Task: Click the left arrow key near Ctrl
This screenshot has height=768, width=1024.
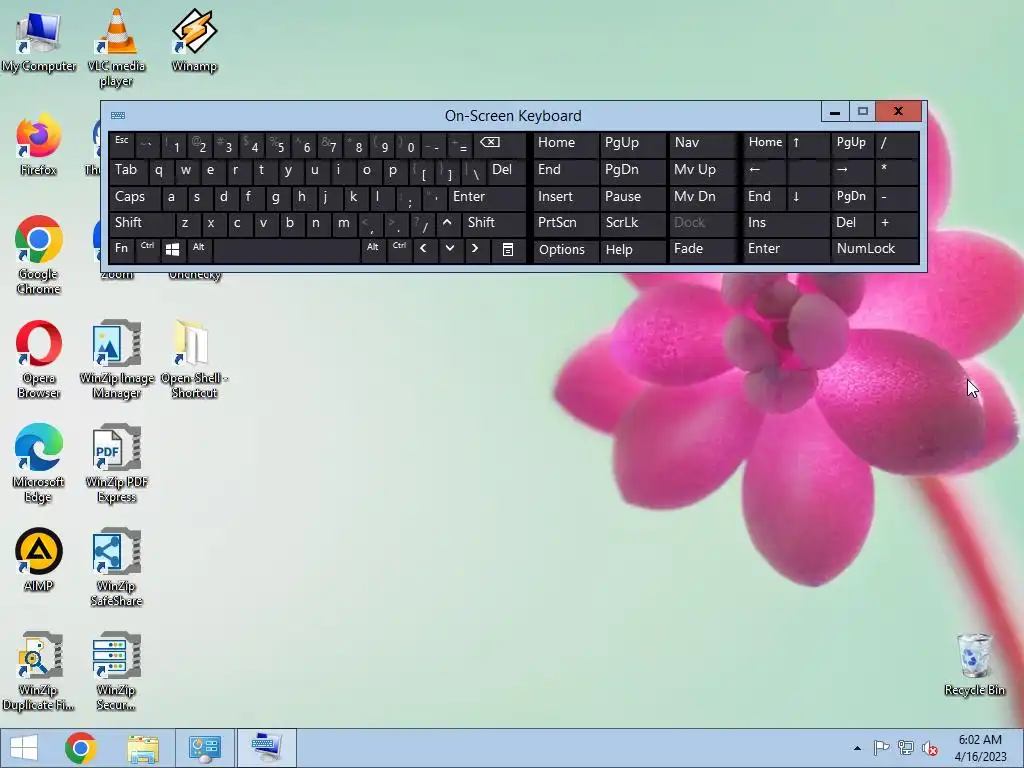Action: [424, 249]
